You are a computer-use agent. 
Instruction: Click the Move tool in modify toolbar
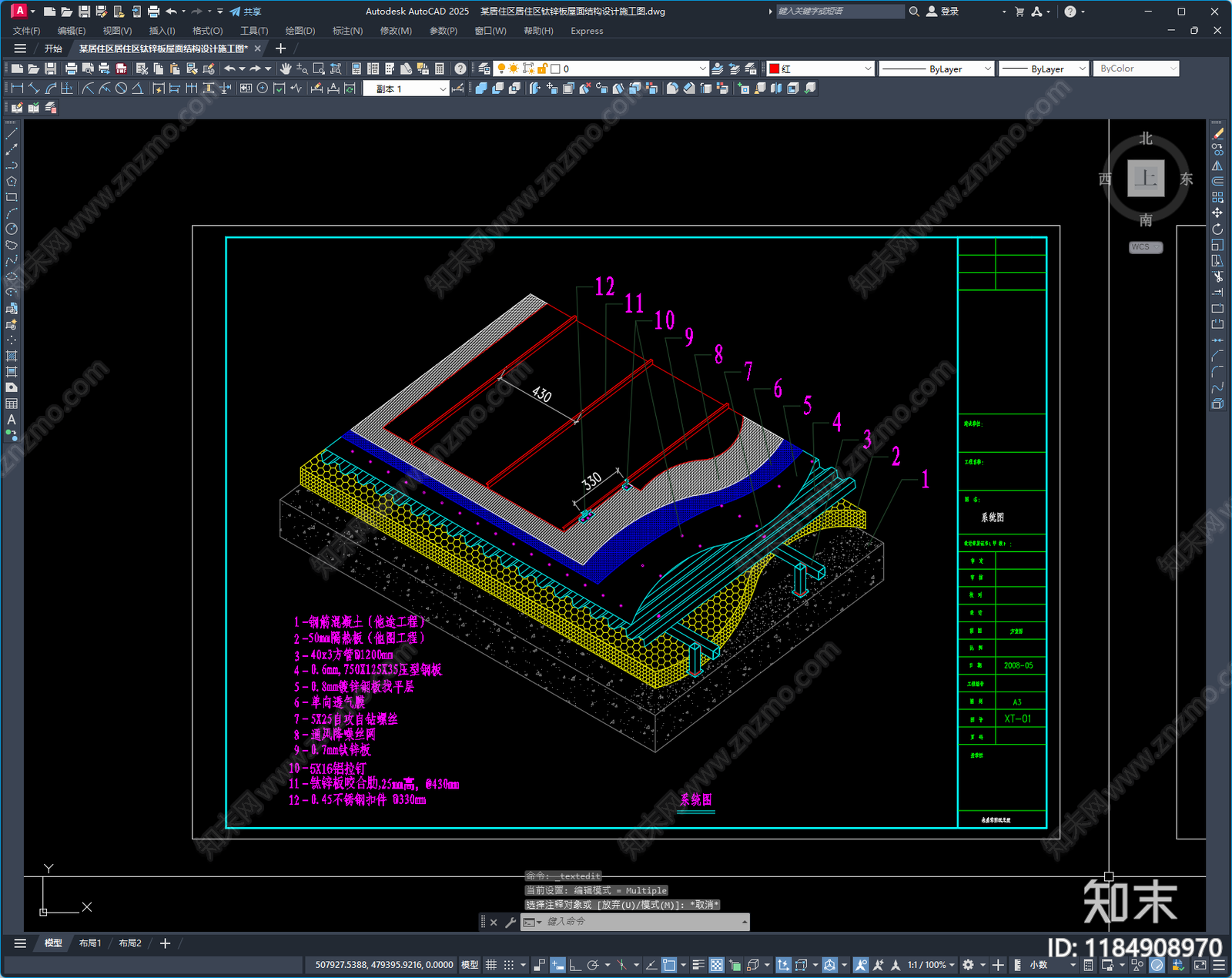[x=1217, y=213]
